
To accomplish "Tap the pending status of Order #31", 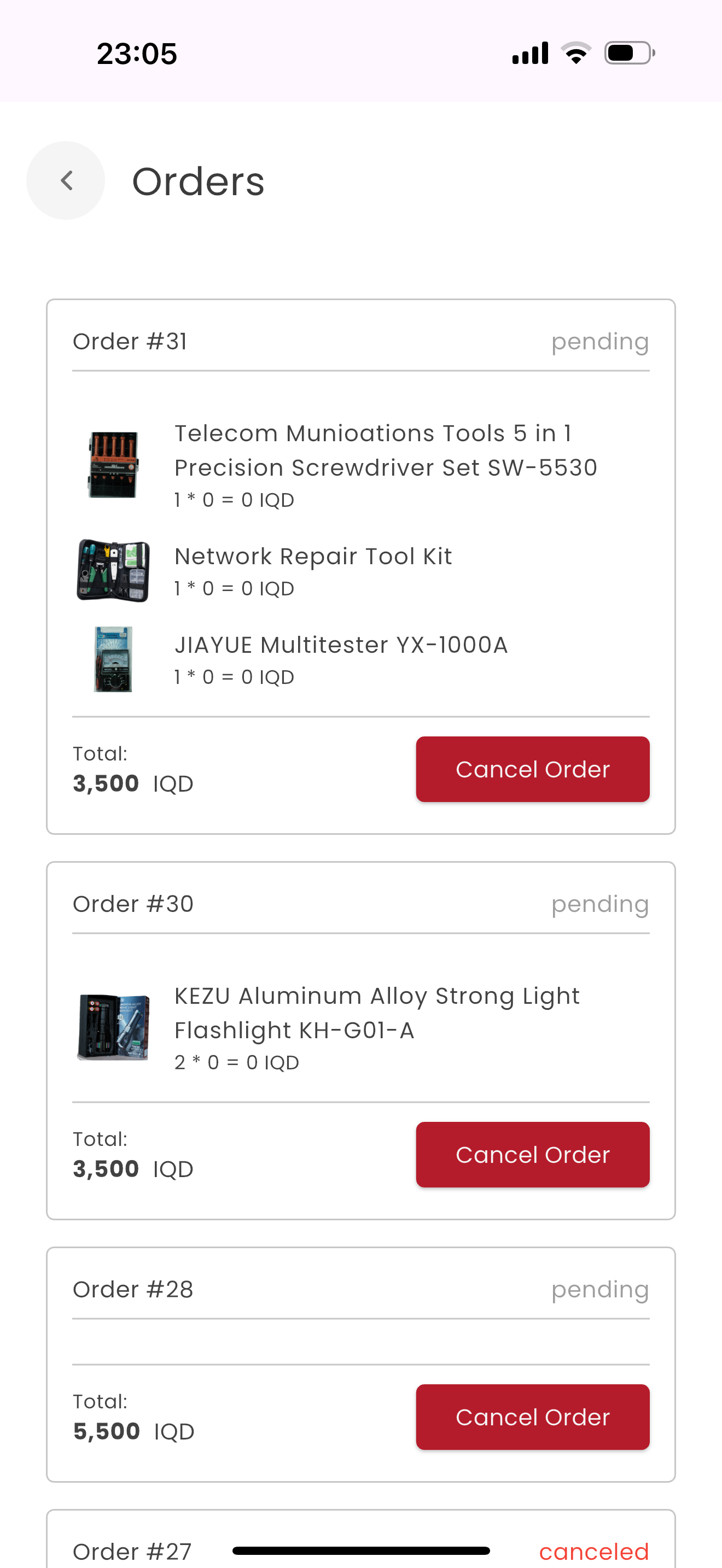I will point(600,342).
